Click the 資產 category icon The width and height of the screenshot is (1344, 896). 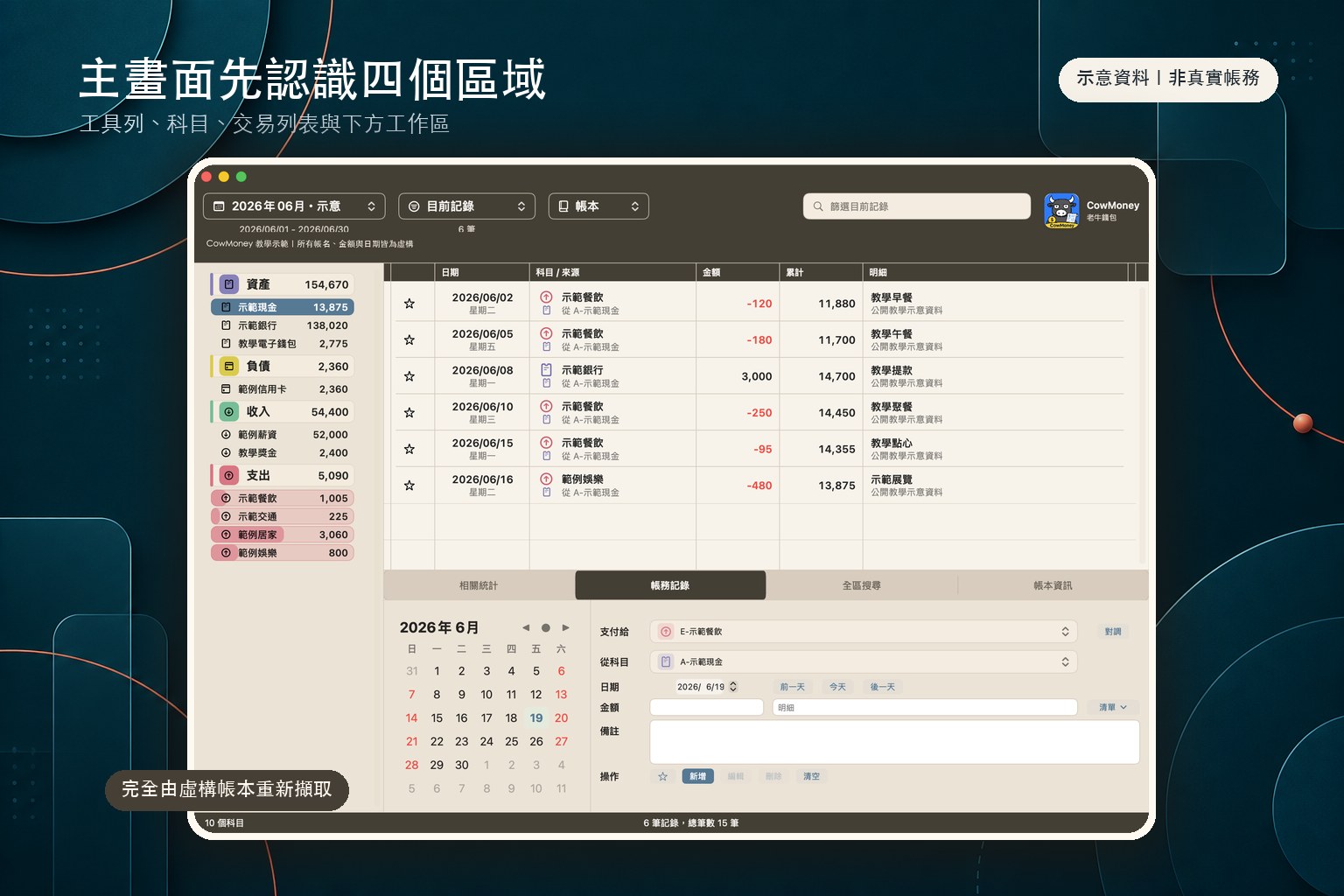coord(229,284)
